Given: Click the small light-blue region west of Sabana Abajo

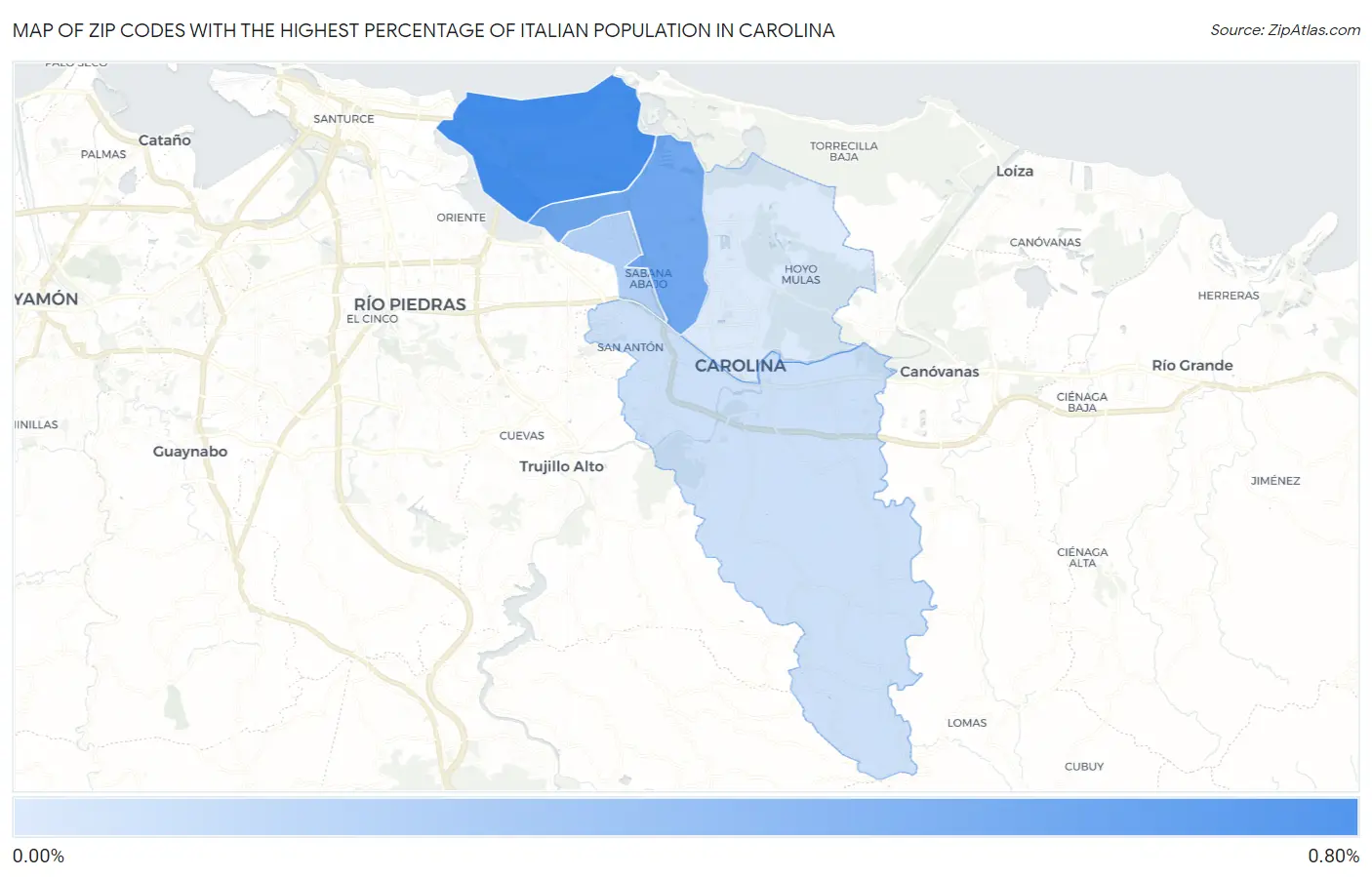Looking at the screenshot, I should tap(602, 239).
